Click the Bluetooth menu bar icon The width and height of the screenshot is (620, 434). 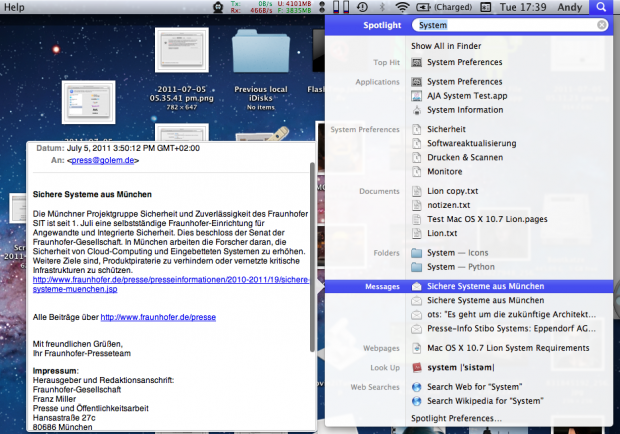click(x=381, y=7)
